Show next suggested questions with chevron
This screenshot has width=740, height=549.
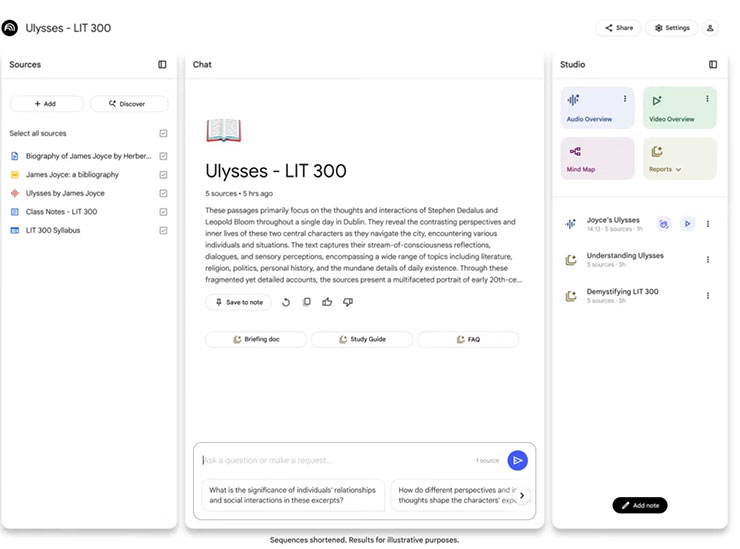point(521,496)
